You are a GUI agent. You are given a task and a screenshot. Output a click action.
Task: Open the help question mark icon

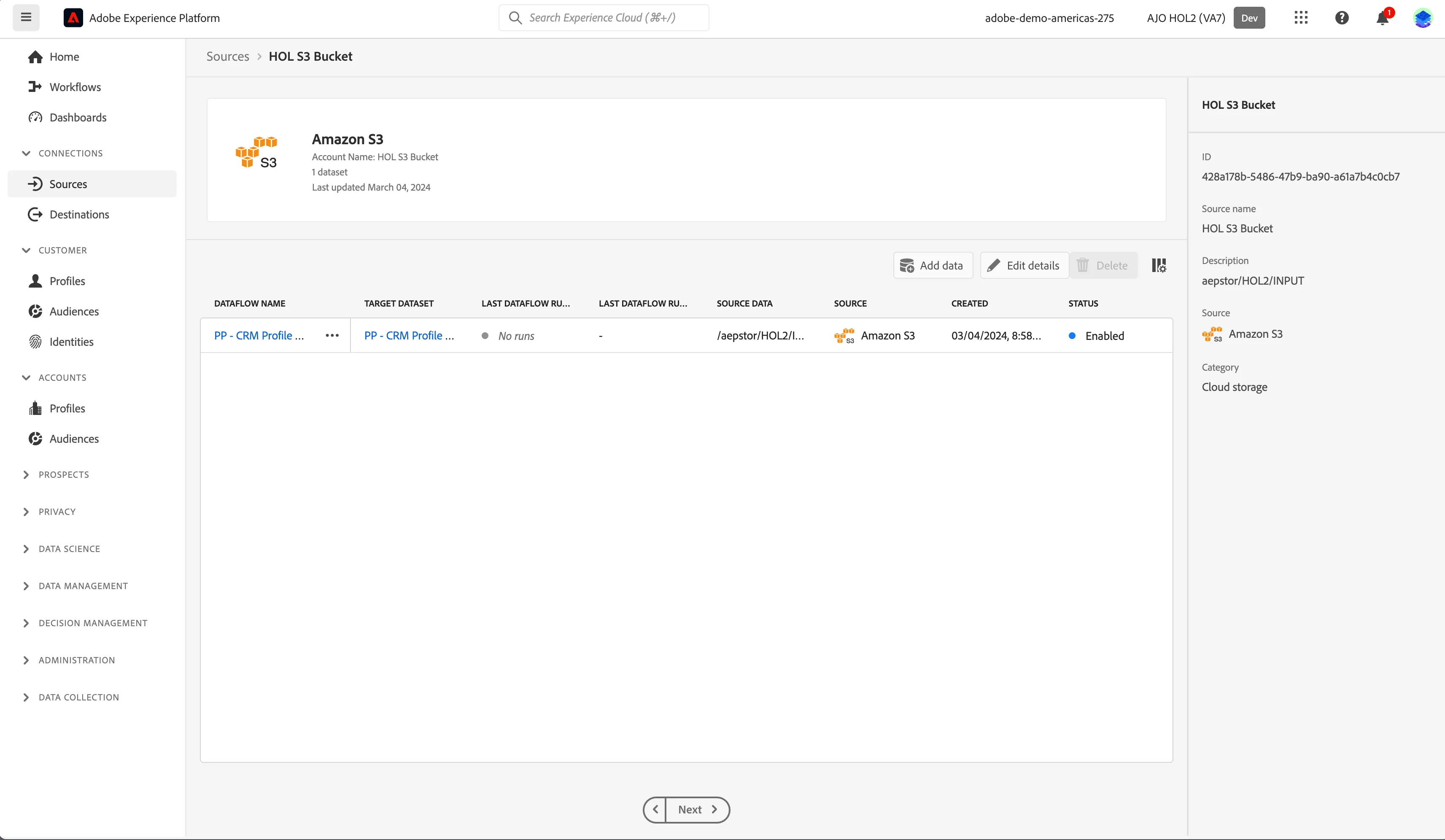(x=1342, y=18)
